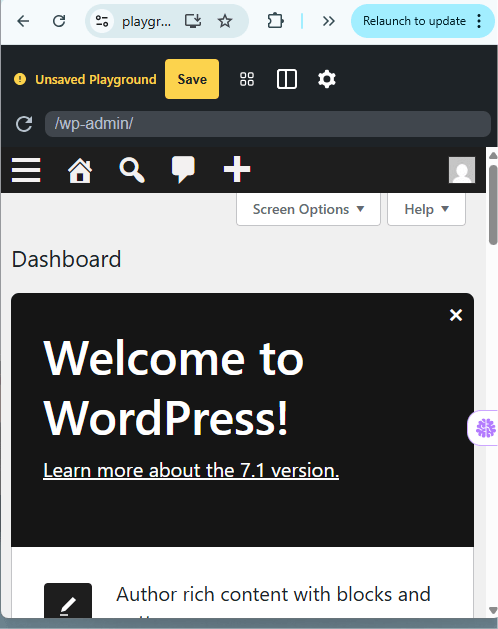498x629 pixels.
Task: Click the Dashboard heading
Action: point(66,259)
